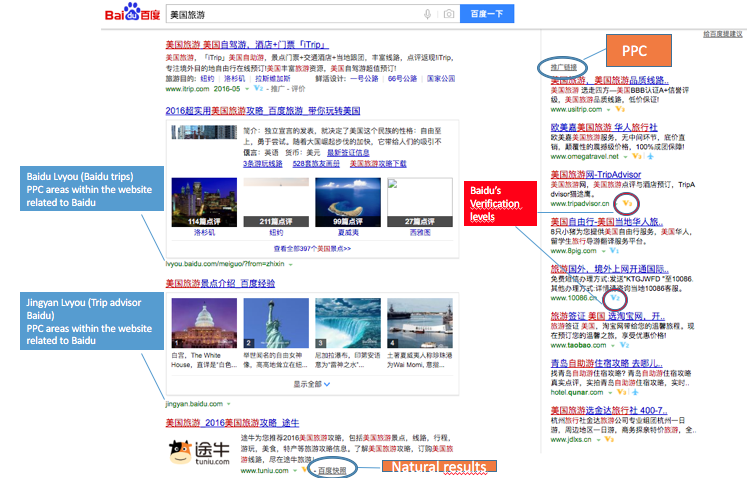Open the 美国旅游景点介绍_百度经验 result
Screen dimensions: 750x478
pos(220,284)
